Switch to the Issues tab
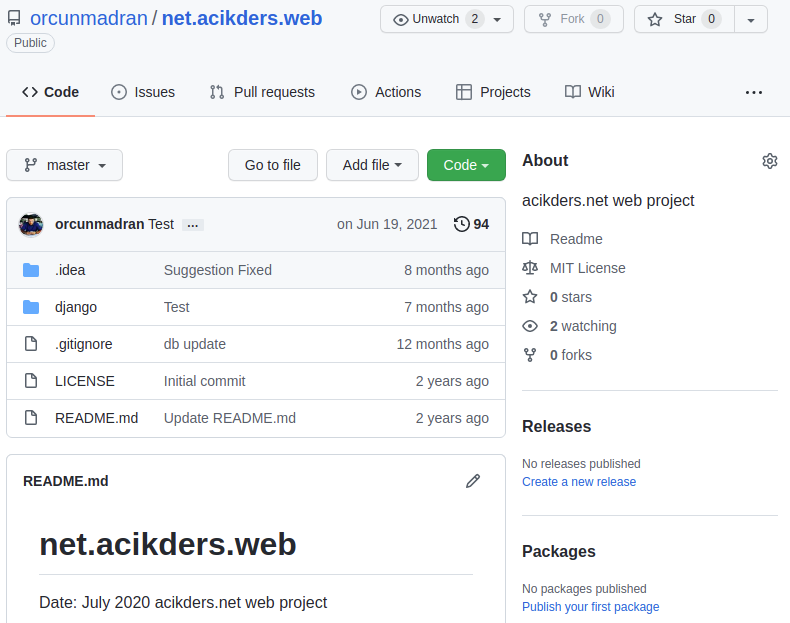Screen dimensions: 790x623 (143, 92)
